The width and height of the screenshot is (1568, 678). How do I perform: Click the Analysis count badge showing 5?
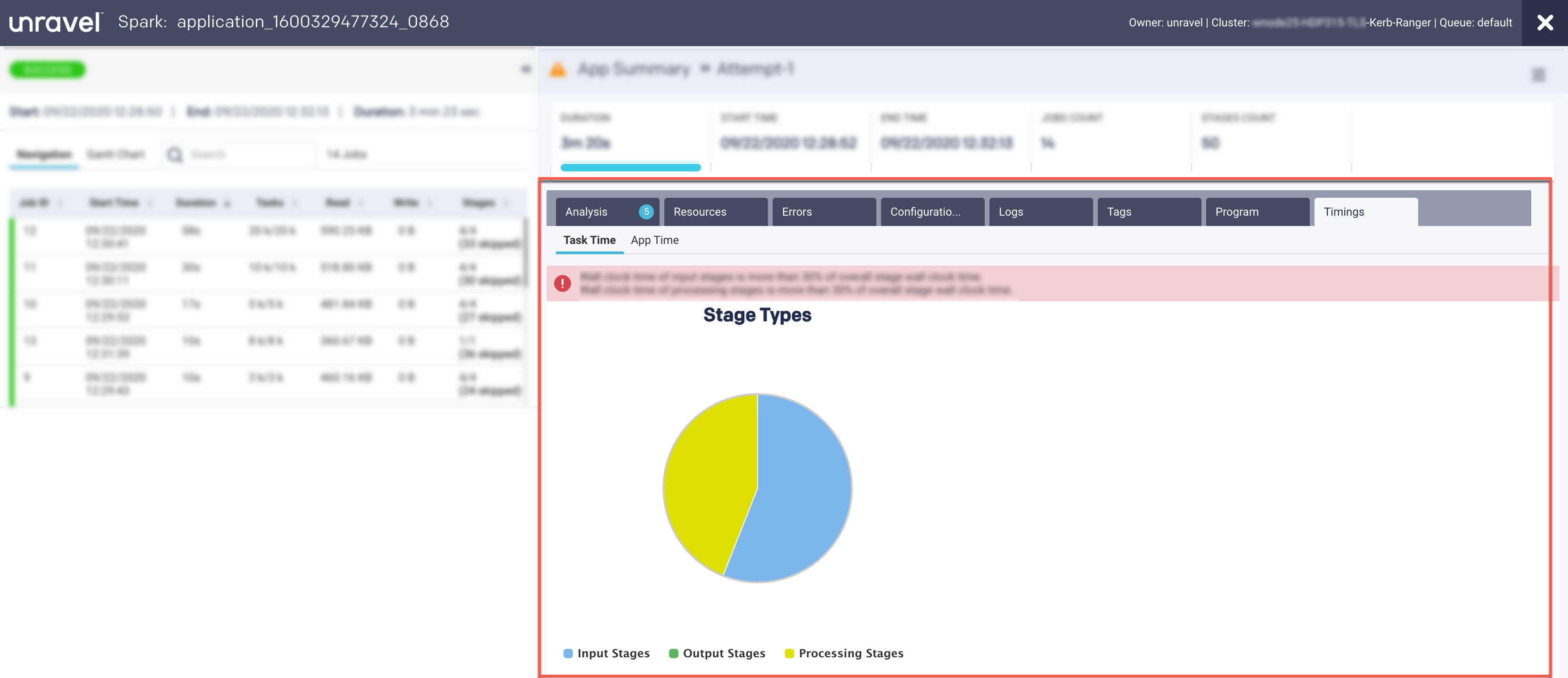[x=646, y=211]
